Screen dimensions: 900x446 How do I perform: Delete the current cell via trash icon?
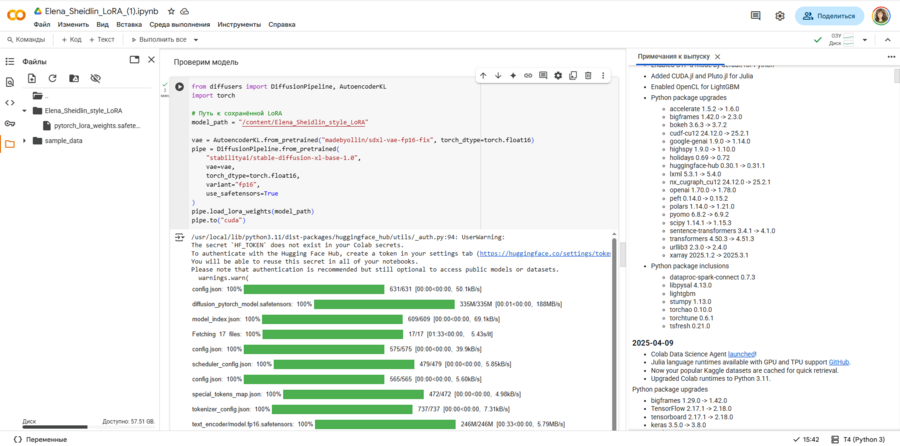(588, 75)
